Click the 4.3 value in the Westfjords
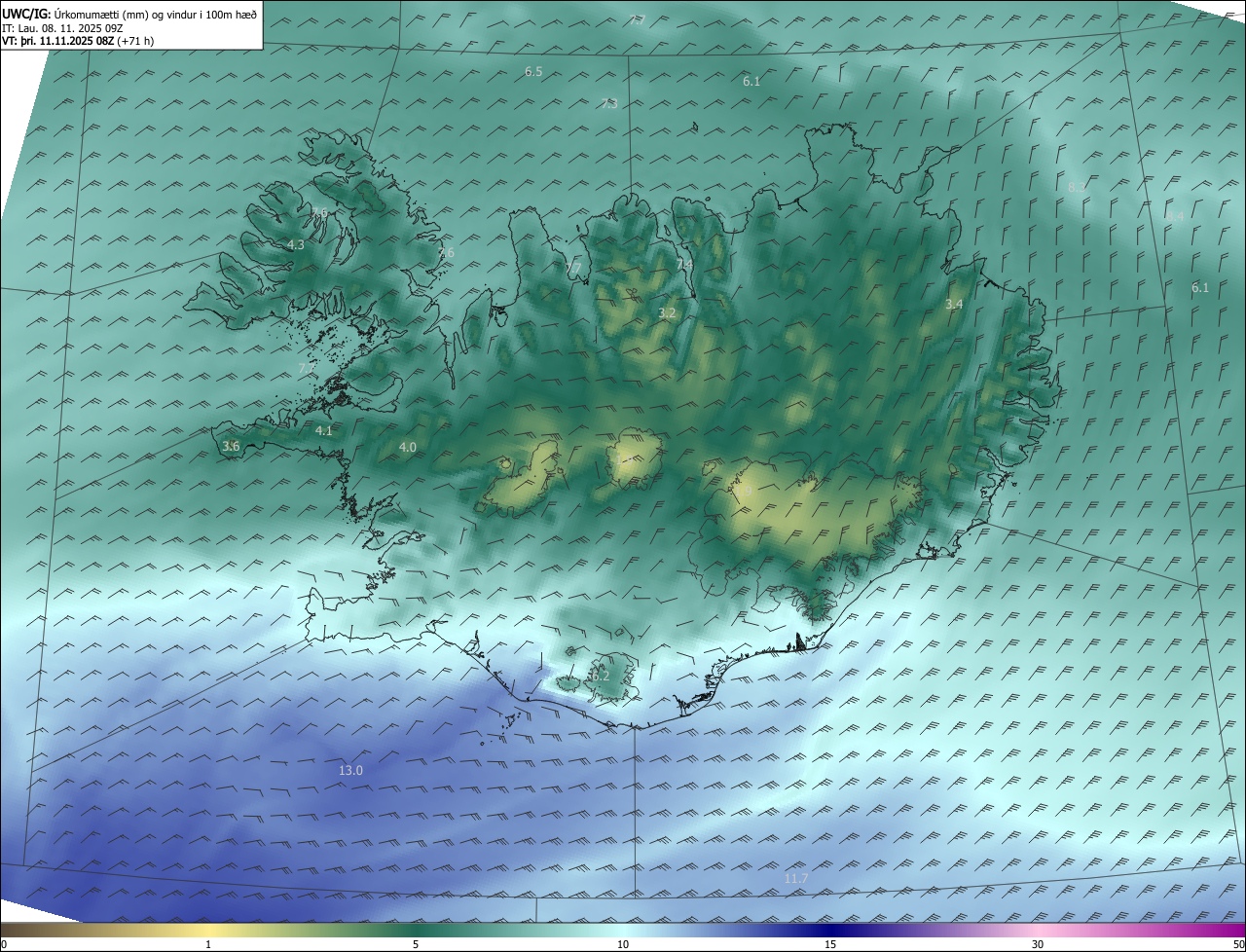 pos(296,245)
